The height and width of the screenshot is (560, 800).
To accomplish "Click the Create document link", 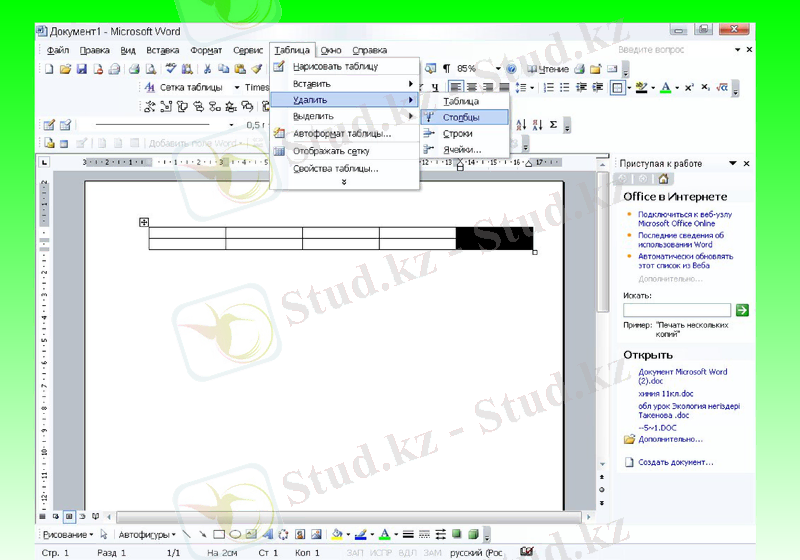I will point(677,462).
